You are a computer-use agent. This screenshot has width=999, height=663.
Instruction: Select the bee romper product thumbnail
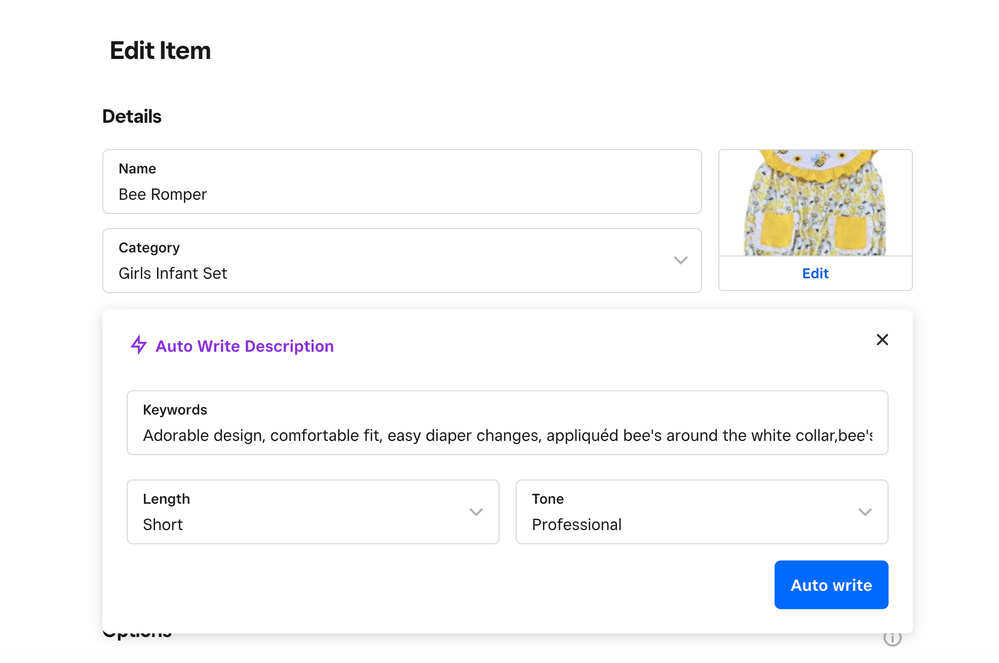[815, 203]
